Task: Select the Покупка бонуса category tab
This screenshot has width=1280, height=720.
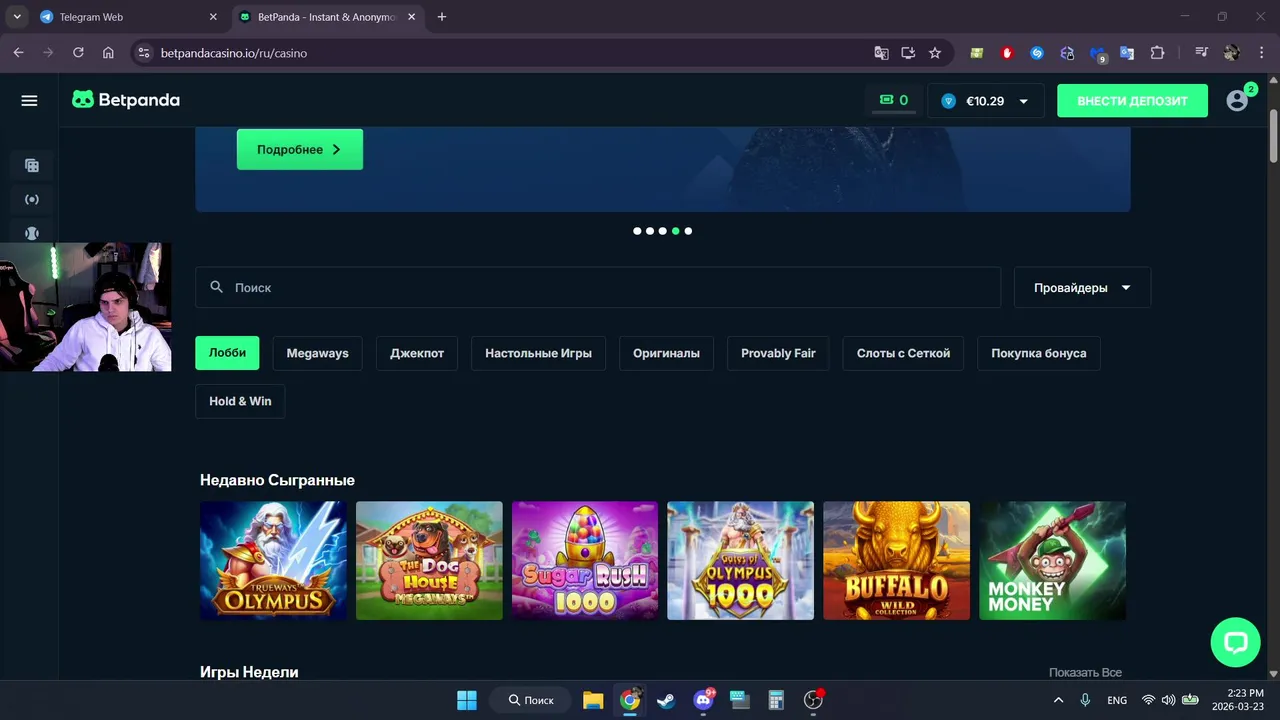Action: tap(1039, 353)
